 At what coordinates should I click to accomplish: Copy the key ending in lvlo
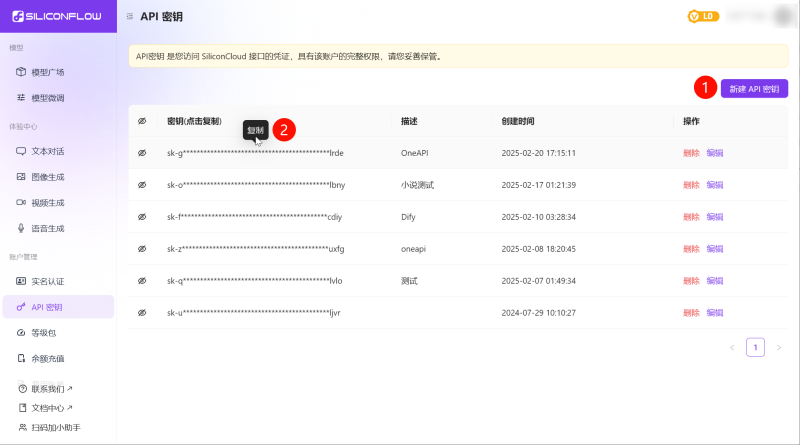[x=254, y=281]
